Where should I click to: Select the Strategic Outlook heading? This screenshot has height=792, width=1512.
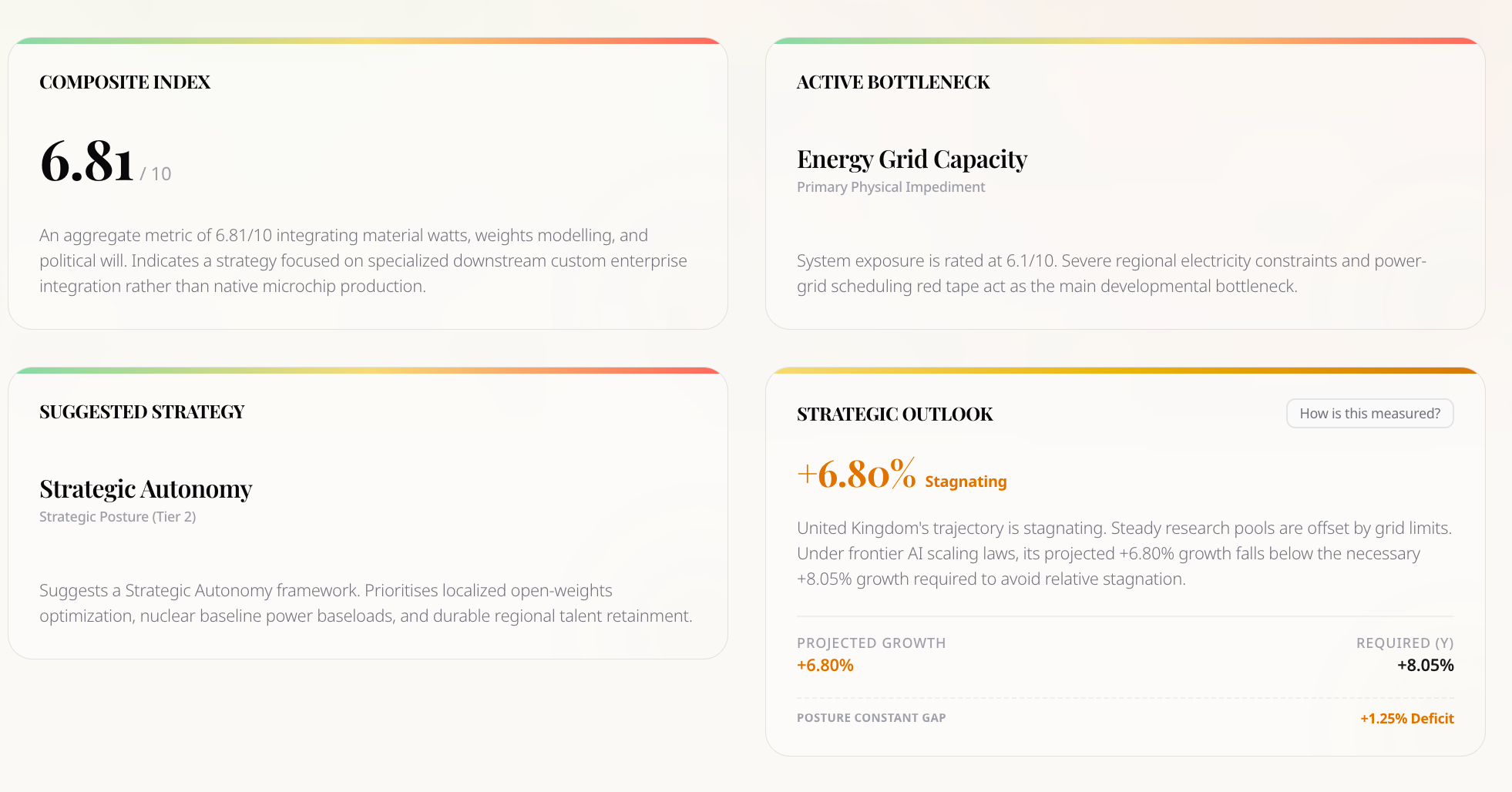point(895,414)
